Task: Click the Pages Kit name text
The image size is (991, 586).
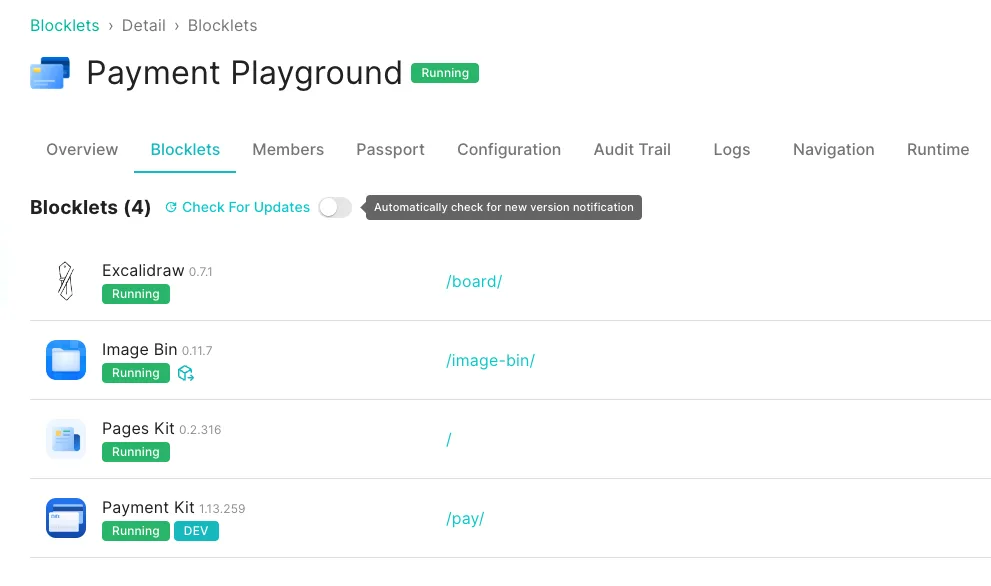Action: pos(138,429)
